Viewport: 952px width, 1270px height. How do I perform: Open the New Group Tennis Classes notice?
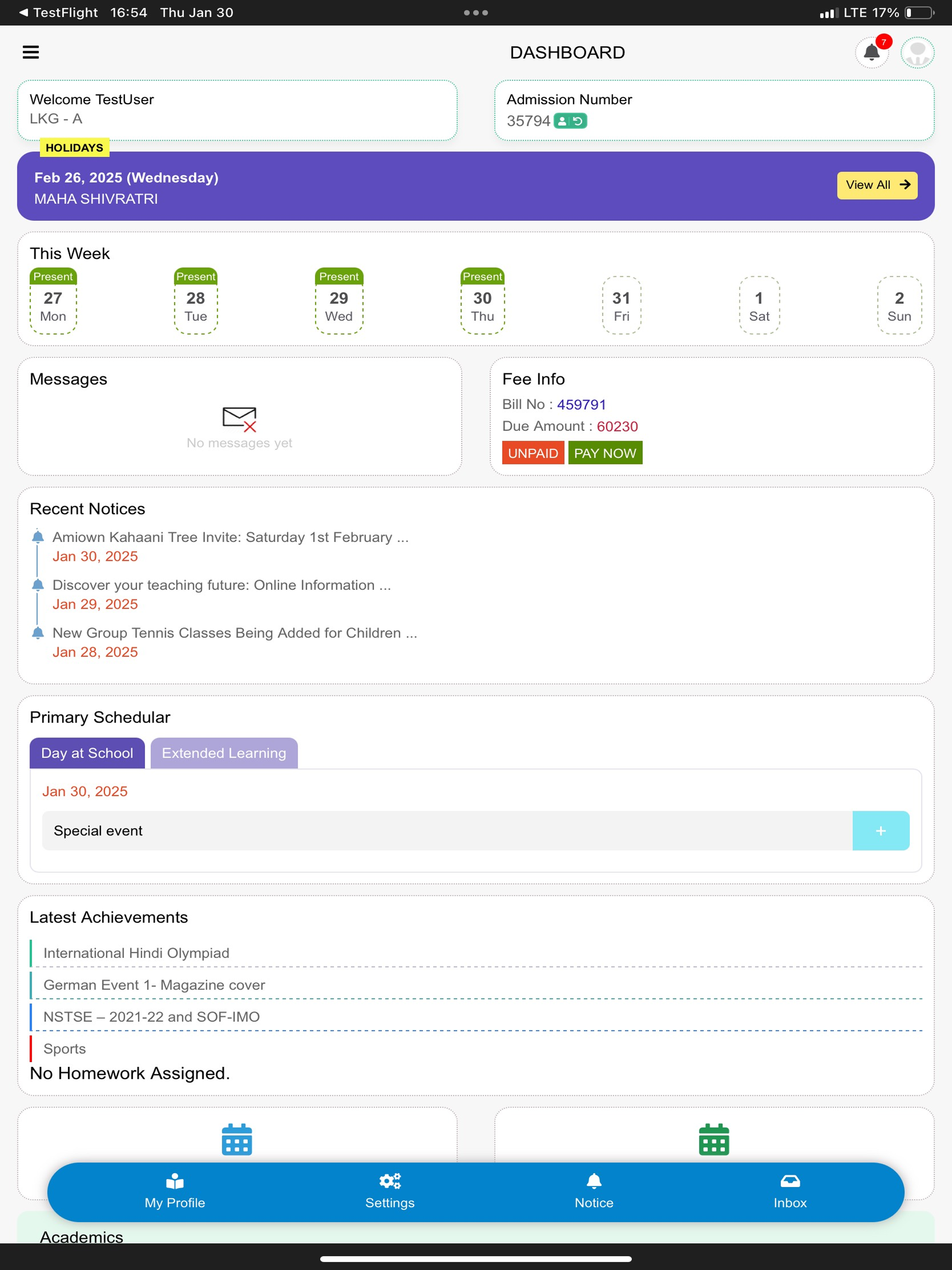point(235,633)
